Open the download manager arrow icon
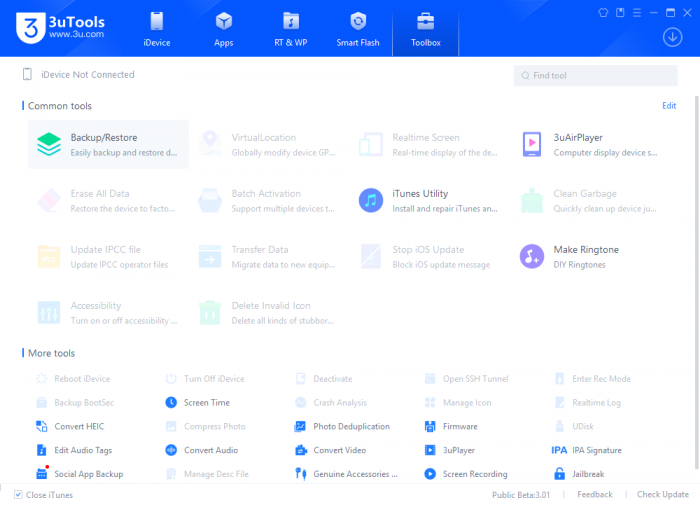700x505 pixels. [672, 37]
